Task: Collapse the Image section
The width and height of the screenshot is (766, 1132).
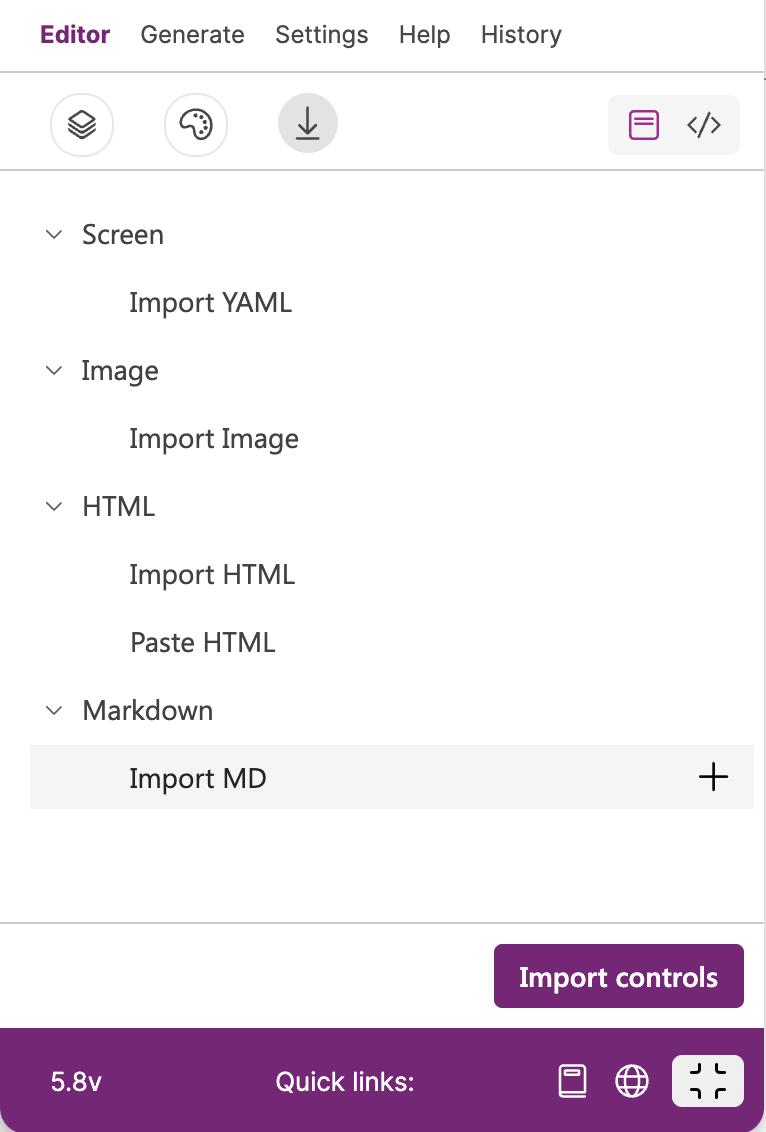Action: point(54,370)
